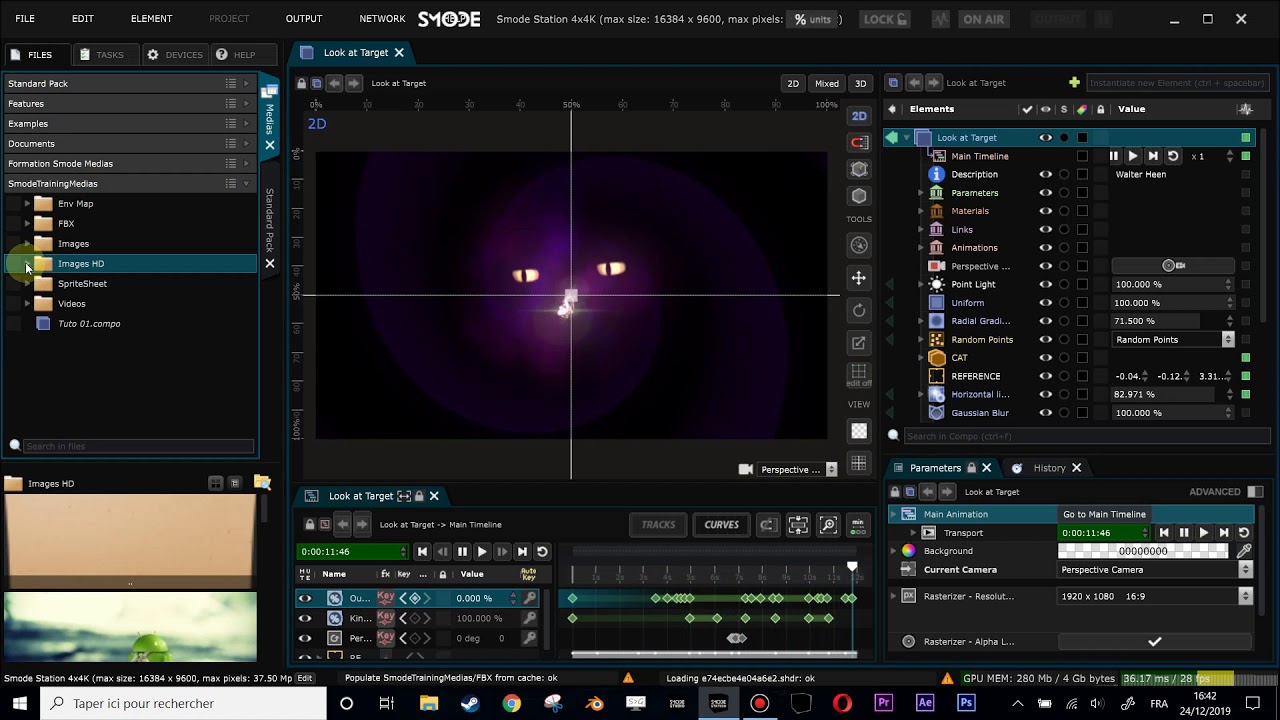1280x720 pixels.
Task: Select the move tool in viewport toolbar
Action: (x=859, y=278)
